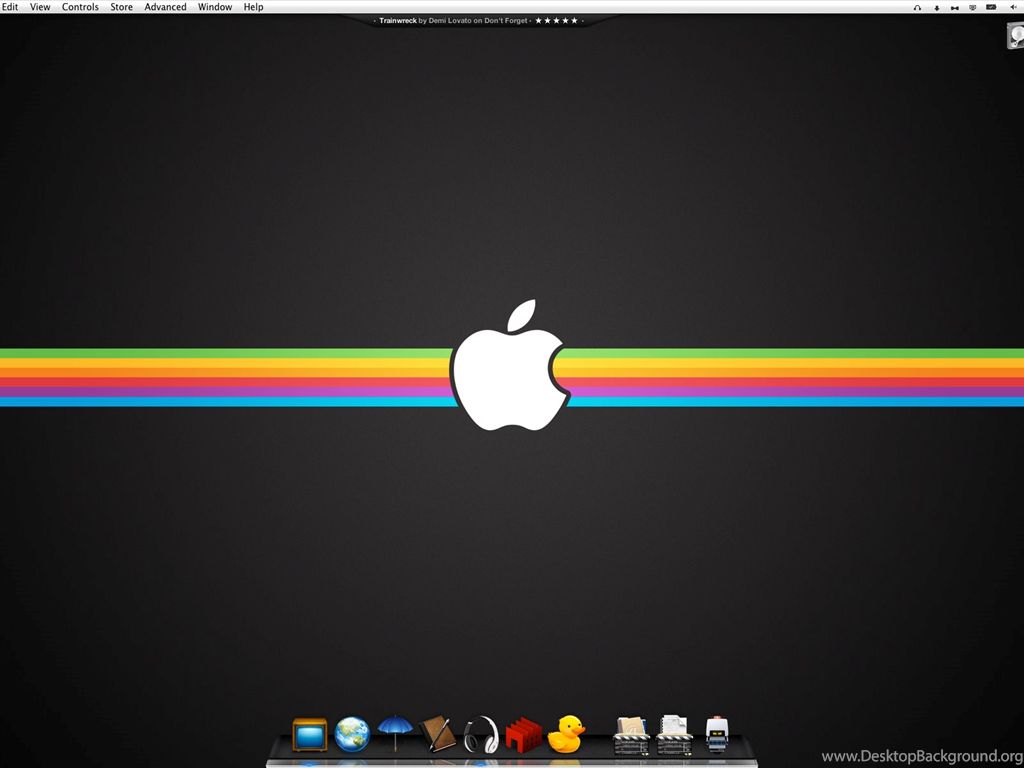Open the Store menu
The image size is (1024, 768).
pos(121,7)
